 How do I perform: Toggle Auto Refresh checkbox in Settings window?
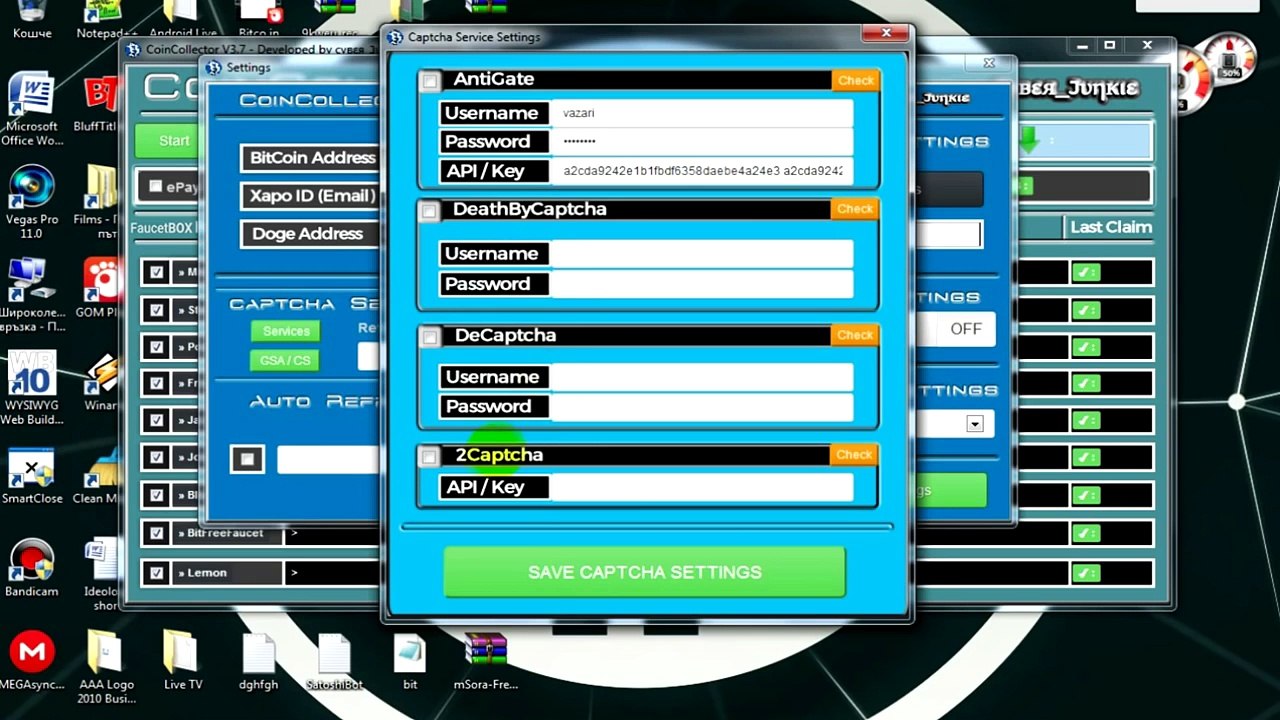click(x=247, y=459)
